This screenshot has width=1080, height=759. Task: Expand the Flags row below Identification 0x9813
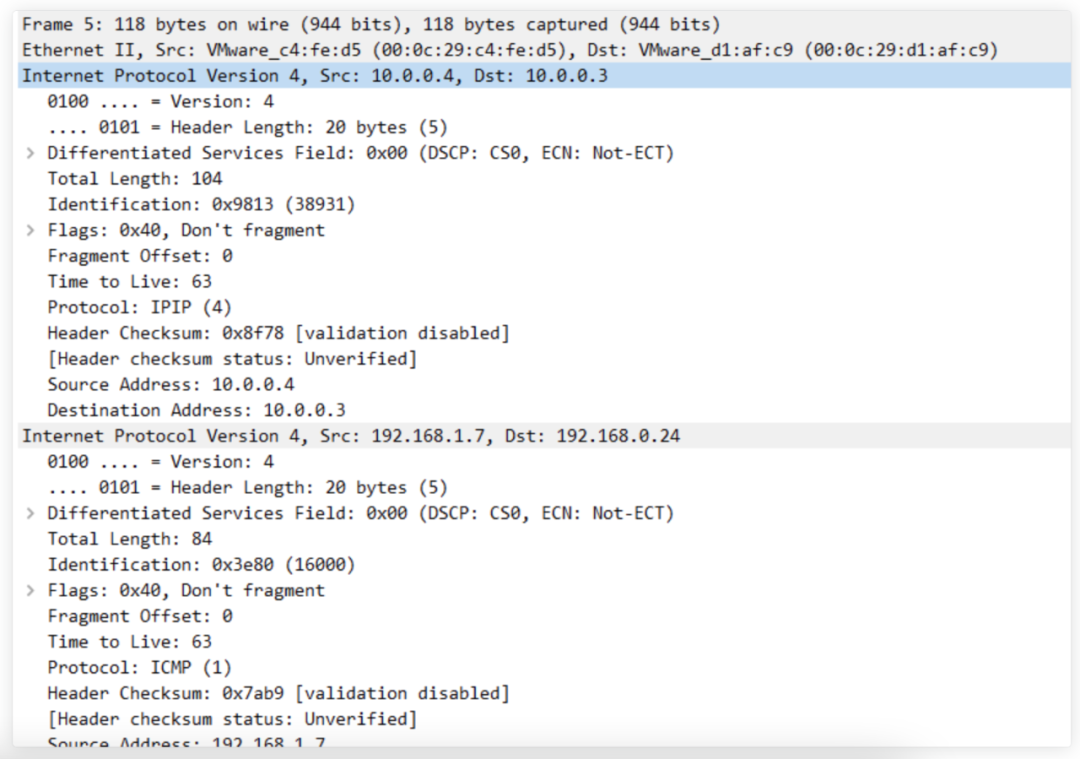pyautogui.click(x=31, y=230)
